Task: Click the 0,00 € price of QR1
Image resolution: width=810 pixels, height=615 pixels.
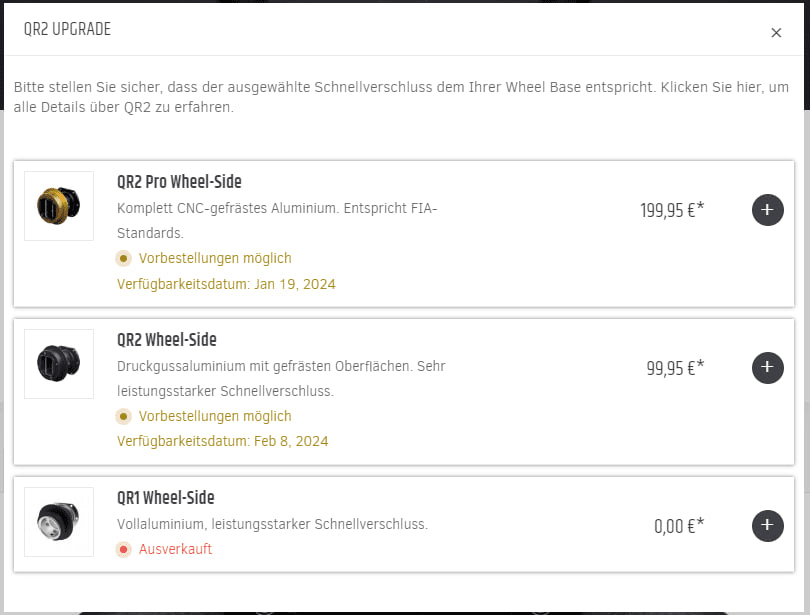Action: (x=679, y=525)
